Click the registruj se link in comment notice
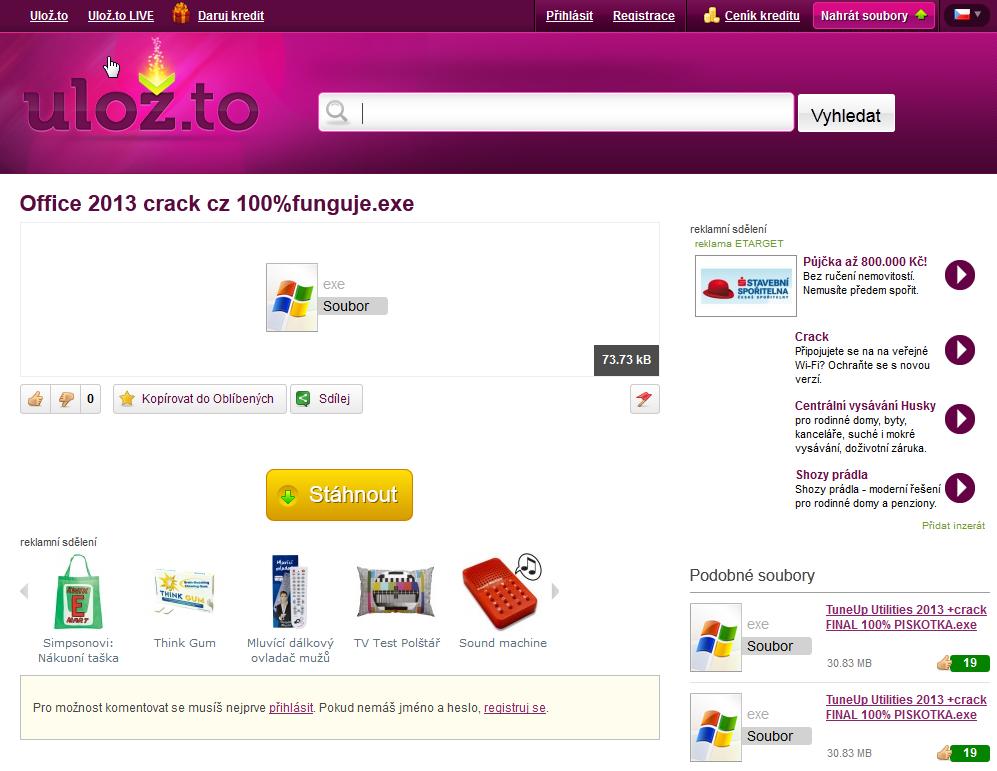 514,707
